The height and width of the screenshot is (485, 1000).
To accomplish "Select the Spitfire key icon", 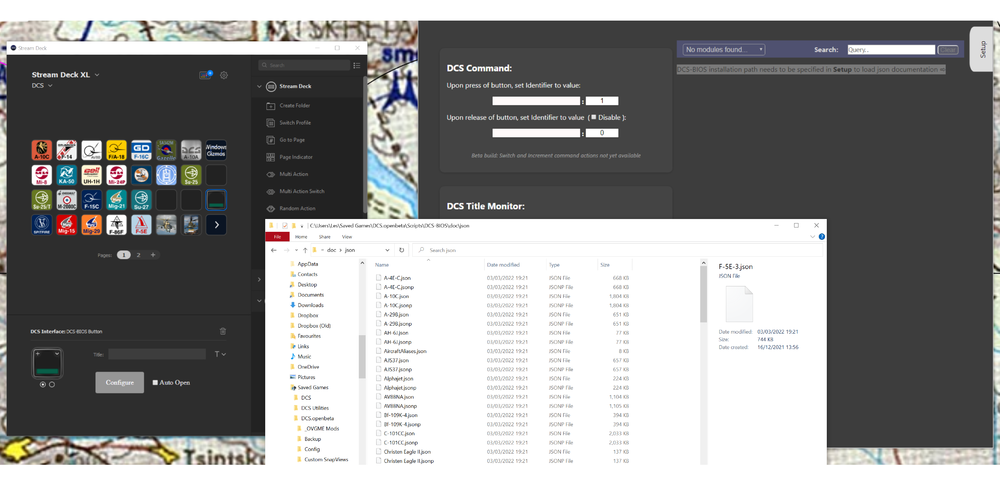I will (41, 225).
